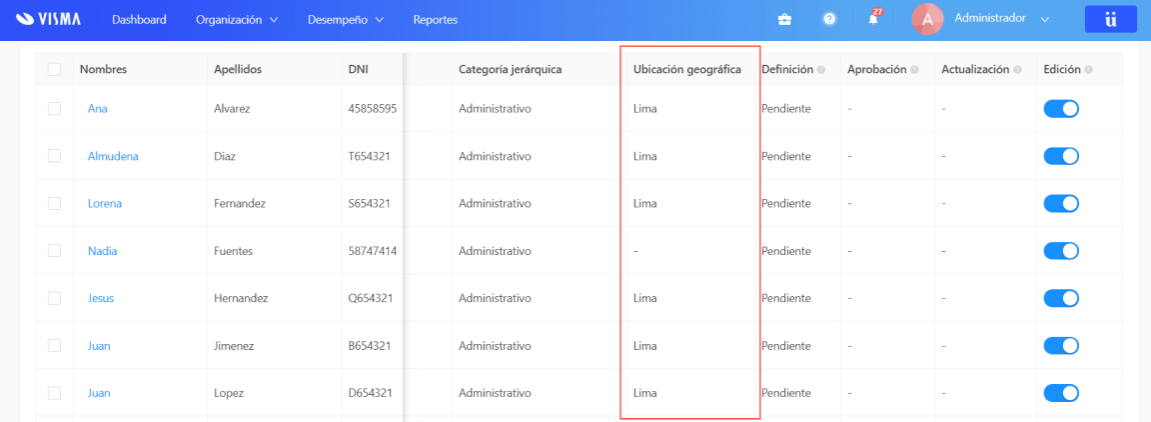Image resolution: width=1151 pixels, height=422 pixels.
Task: Open notifications bell with 27 badge
Action: click(874, 18)
